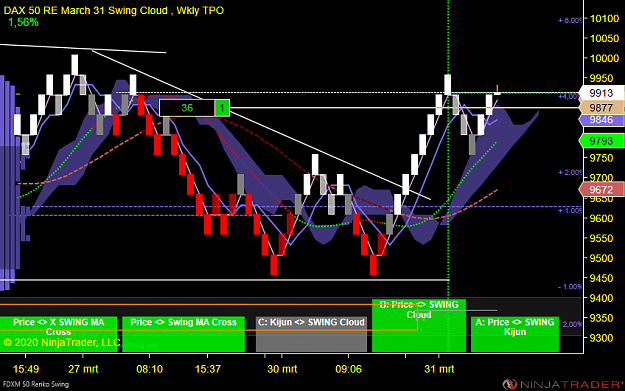Click the 09:06 time axis label
This screenshot has width=625, height=391.
348,369
